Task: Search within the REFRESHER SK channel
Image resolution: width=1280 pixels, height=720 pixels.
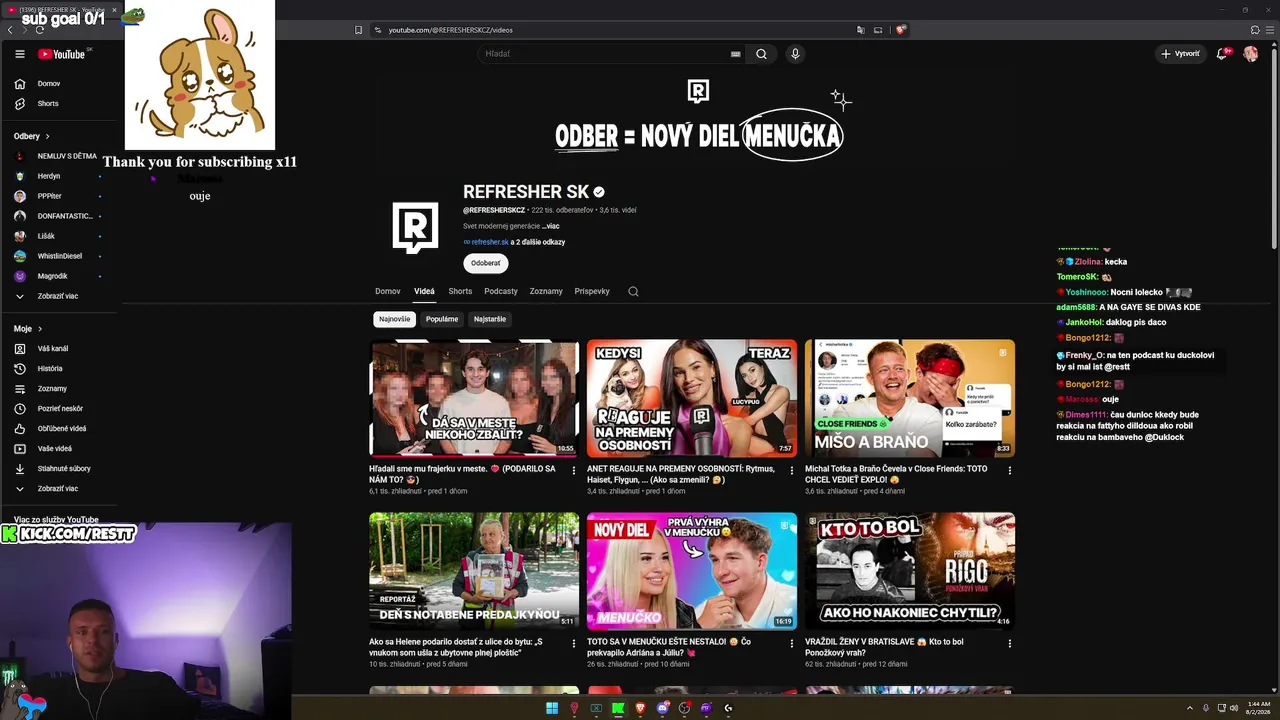Action: (x=633, y=292)
